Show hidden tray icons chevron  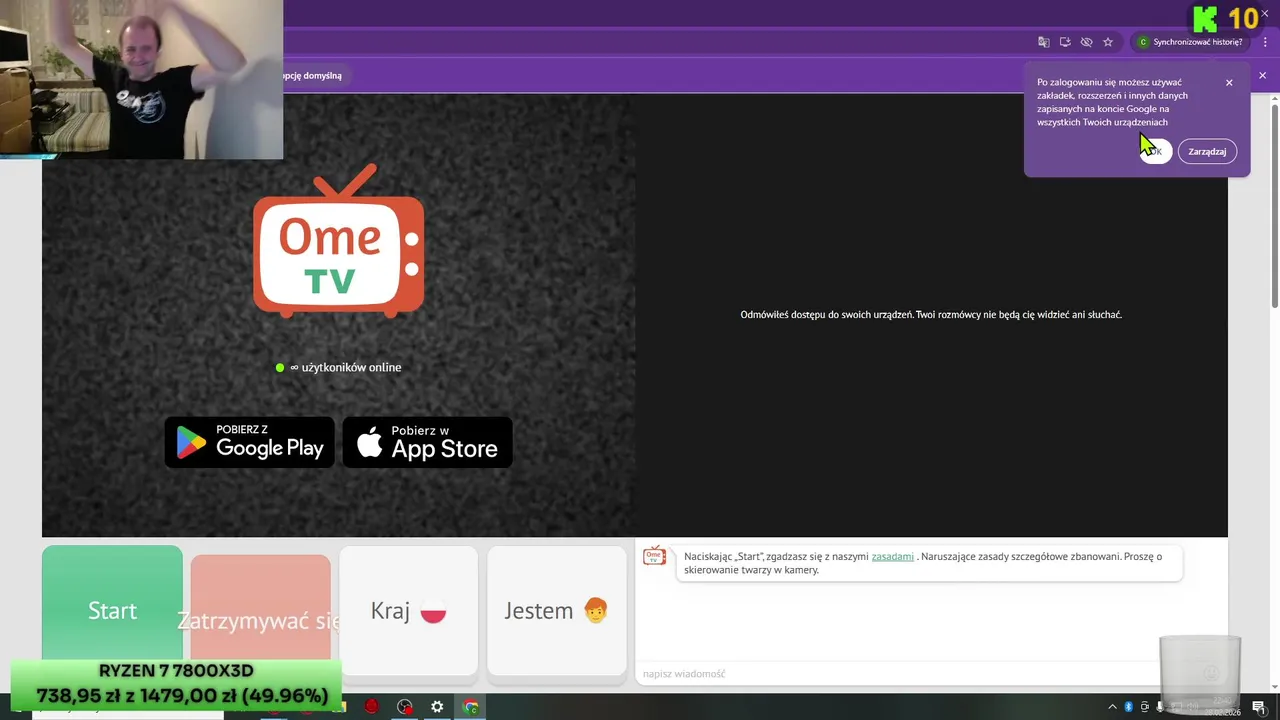(1112, 707)
